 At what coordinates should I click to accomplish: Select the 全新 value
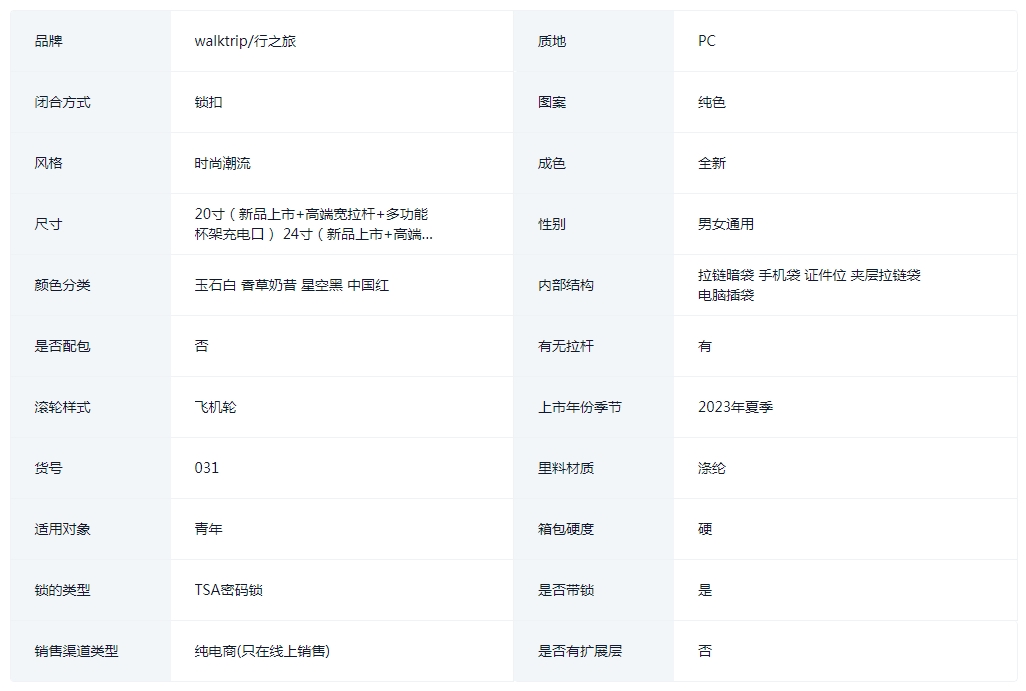712,163
